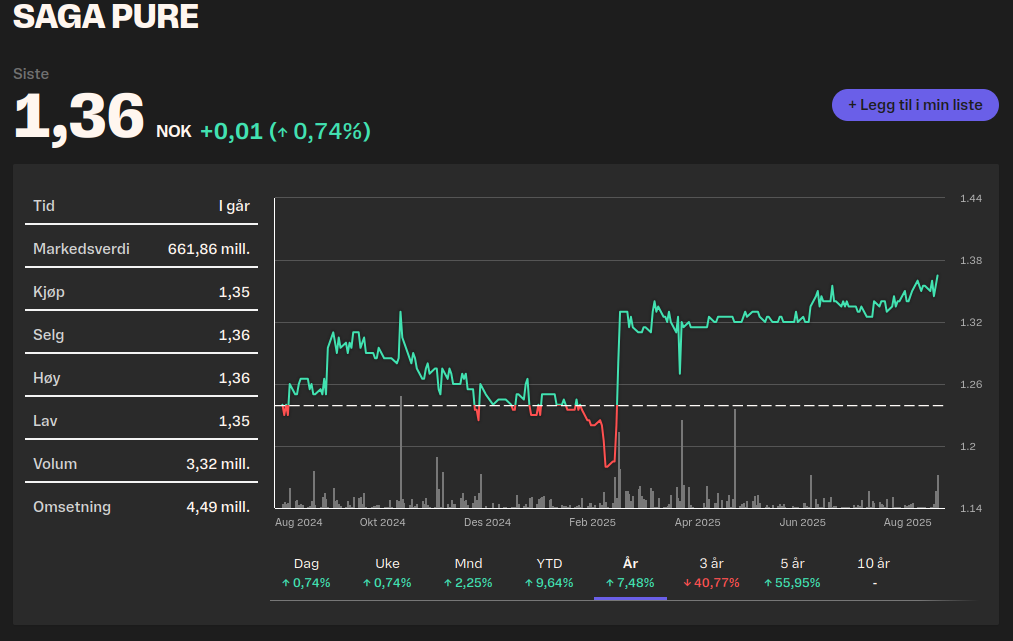Click the large 1,36 last price

click(x=79, y=116)
